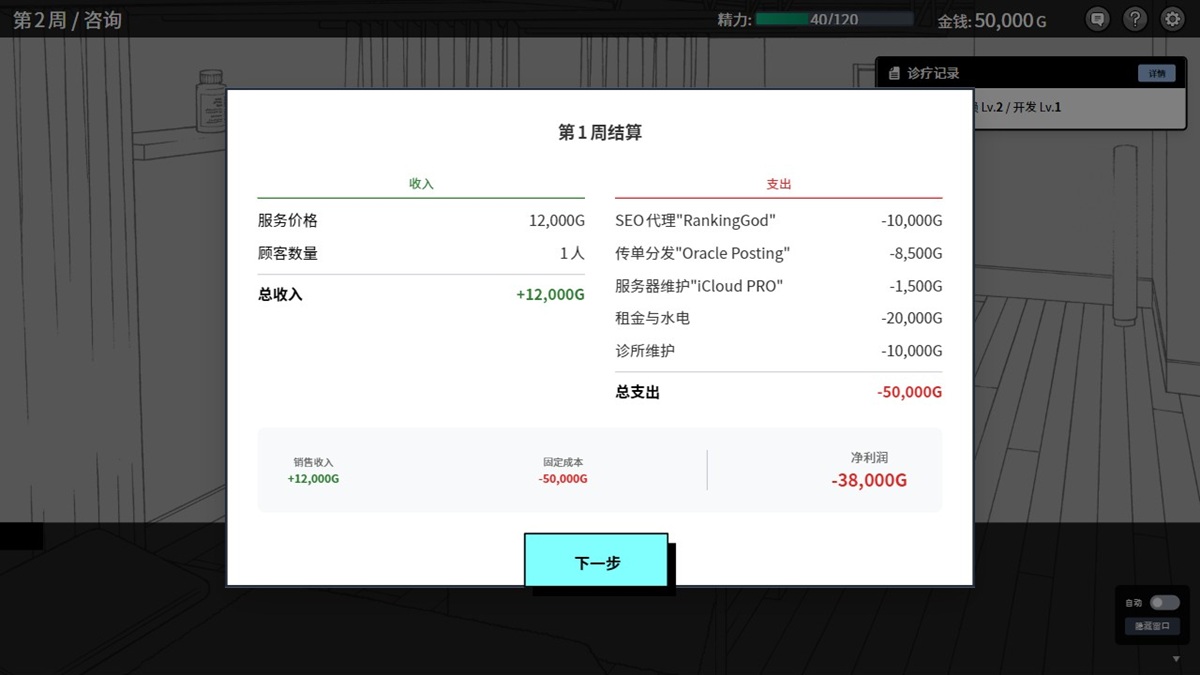Click the 金钱 50,000G money display

tap(993, 20)
